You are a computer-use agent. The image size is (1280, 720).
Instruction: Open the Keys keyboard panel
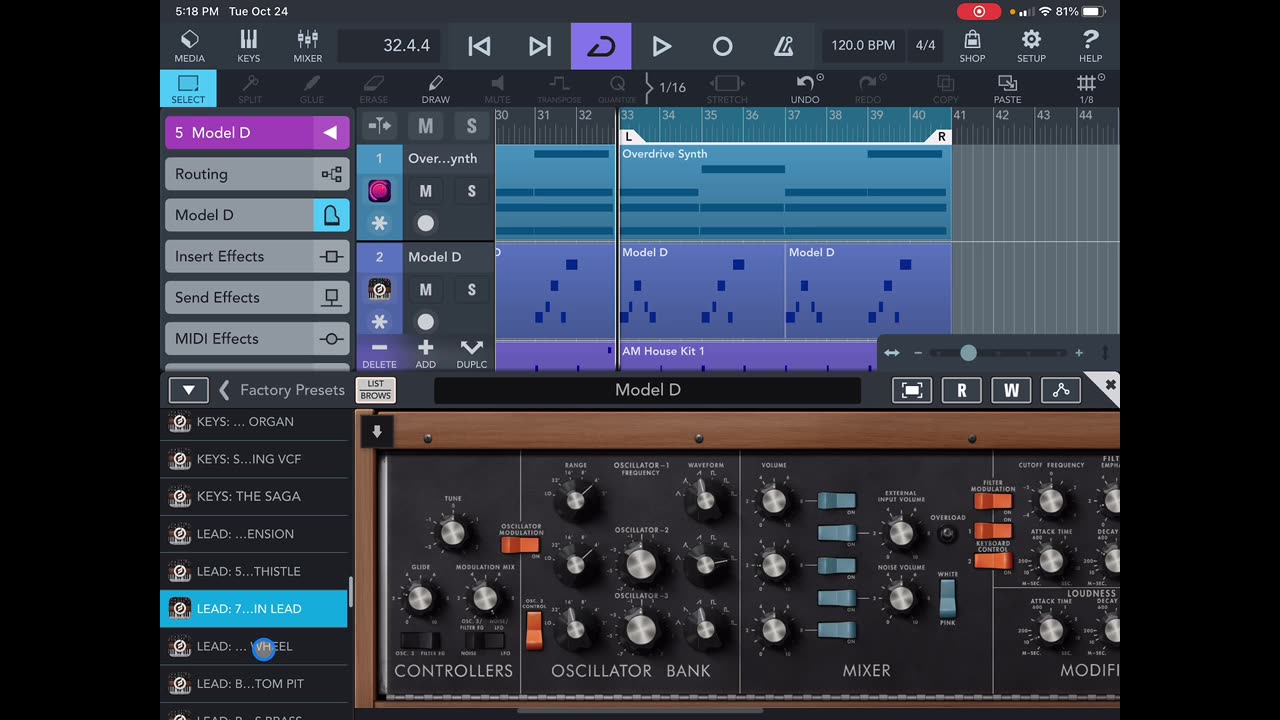pos(248,46)
